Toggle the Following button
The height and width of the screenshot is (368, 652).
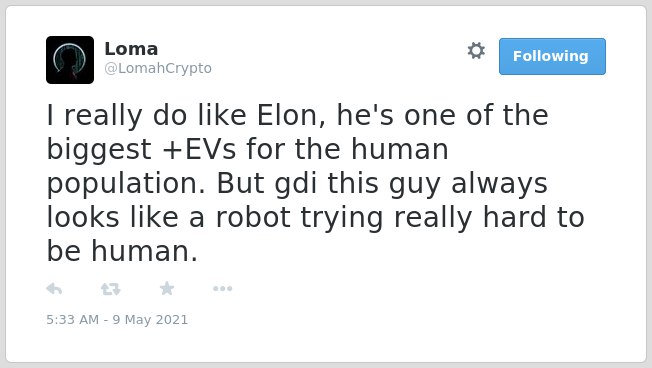(x=552, y=57)
